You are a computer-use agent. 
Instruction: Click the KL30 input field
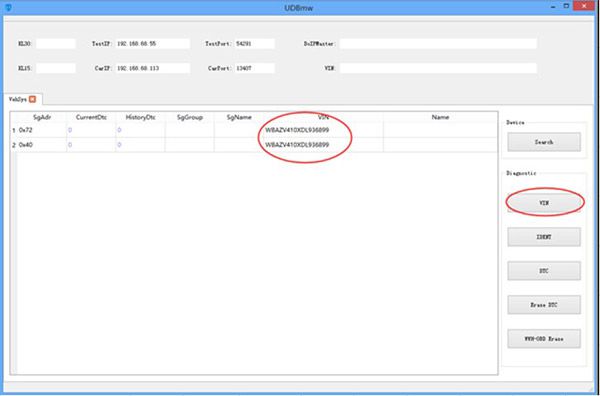click(56, 44)
